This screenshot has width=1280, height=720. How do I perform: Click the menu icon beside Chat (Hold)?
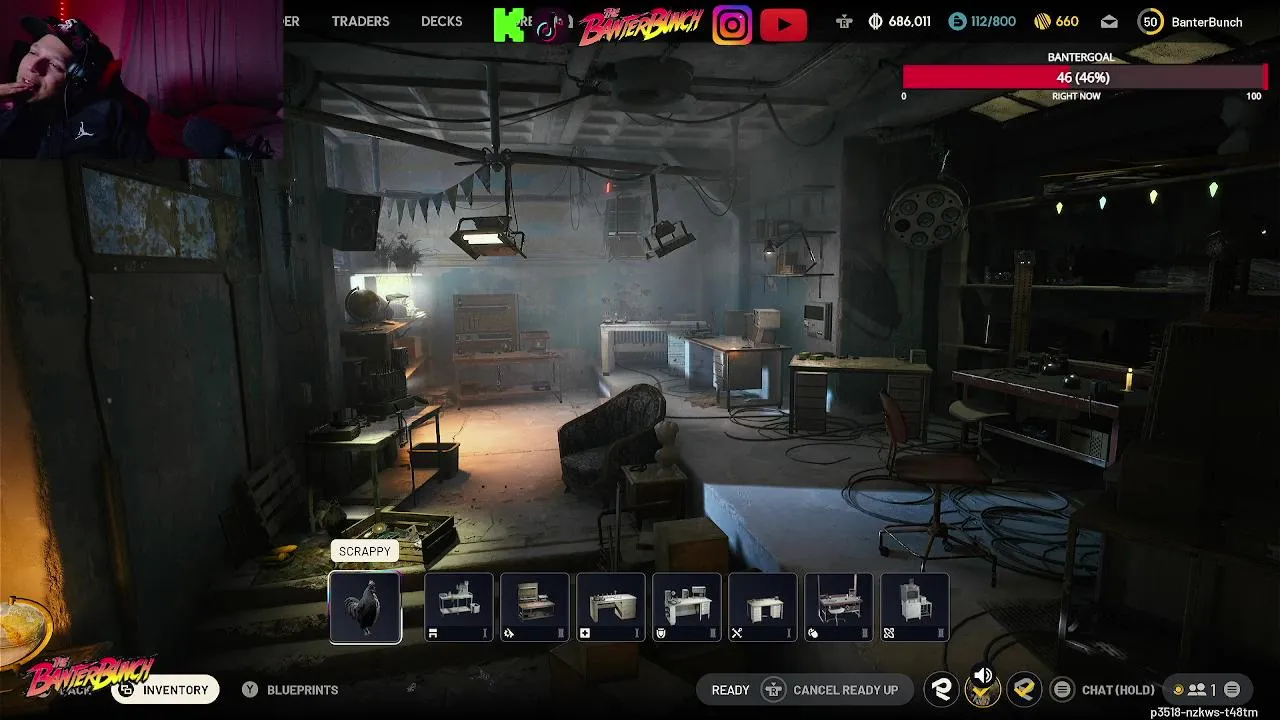tap(1063, 689)
